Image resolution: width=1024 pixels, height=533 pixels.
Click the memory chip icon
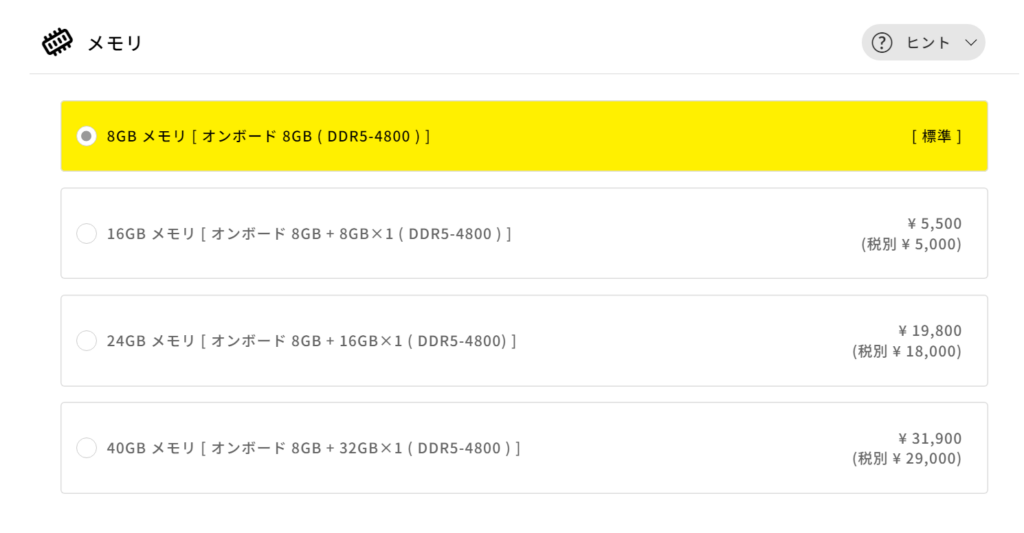pyautogui.click(x=57, y=42)
